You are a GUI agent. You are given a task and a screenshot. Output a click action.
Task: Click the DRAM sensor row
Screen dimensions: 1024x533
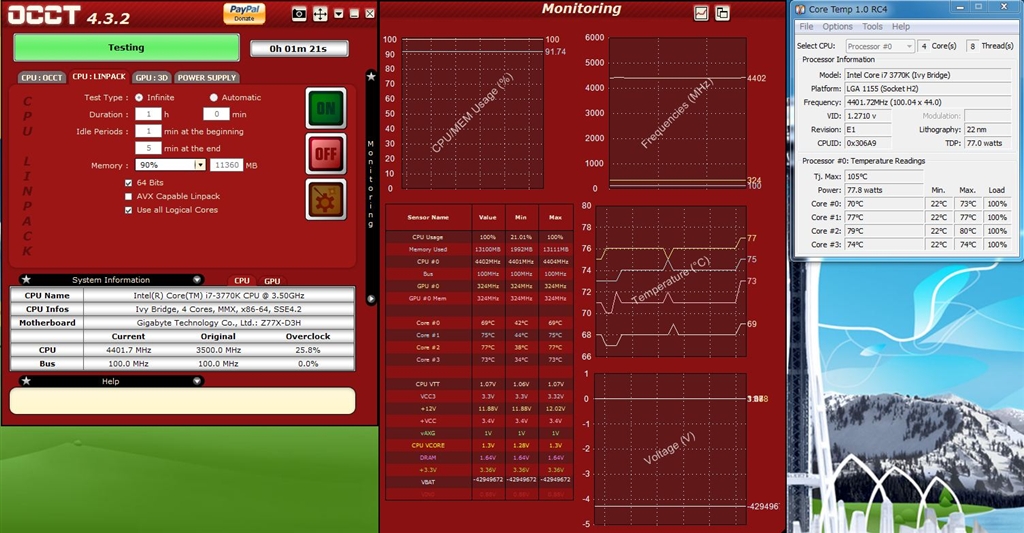point(479,458)
